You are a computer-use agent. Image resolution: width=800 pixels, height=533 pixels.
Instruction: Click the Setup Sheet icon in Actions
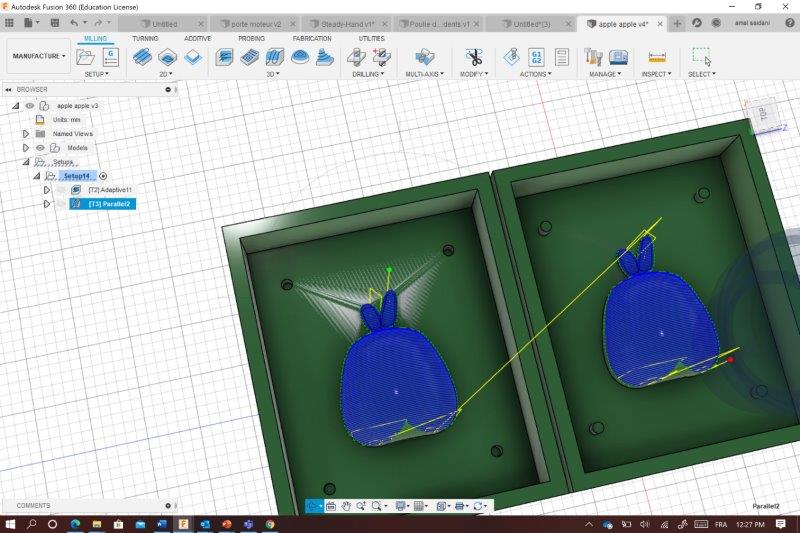click(562, 57)
